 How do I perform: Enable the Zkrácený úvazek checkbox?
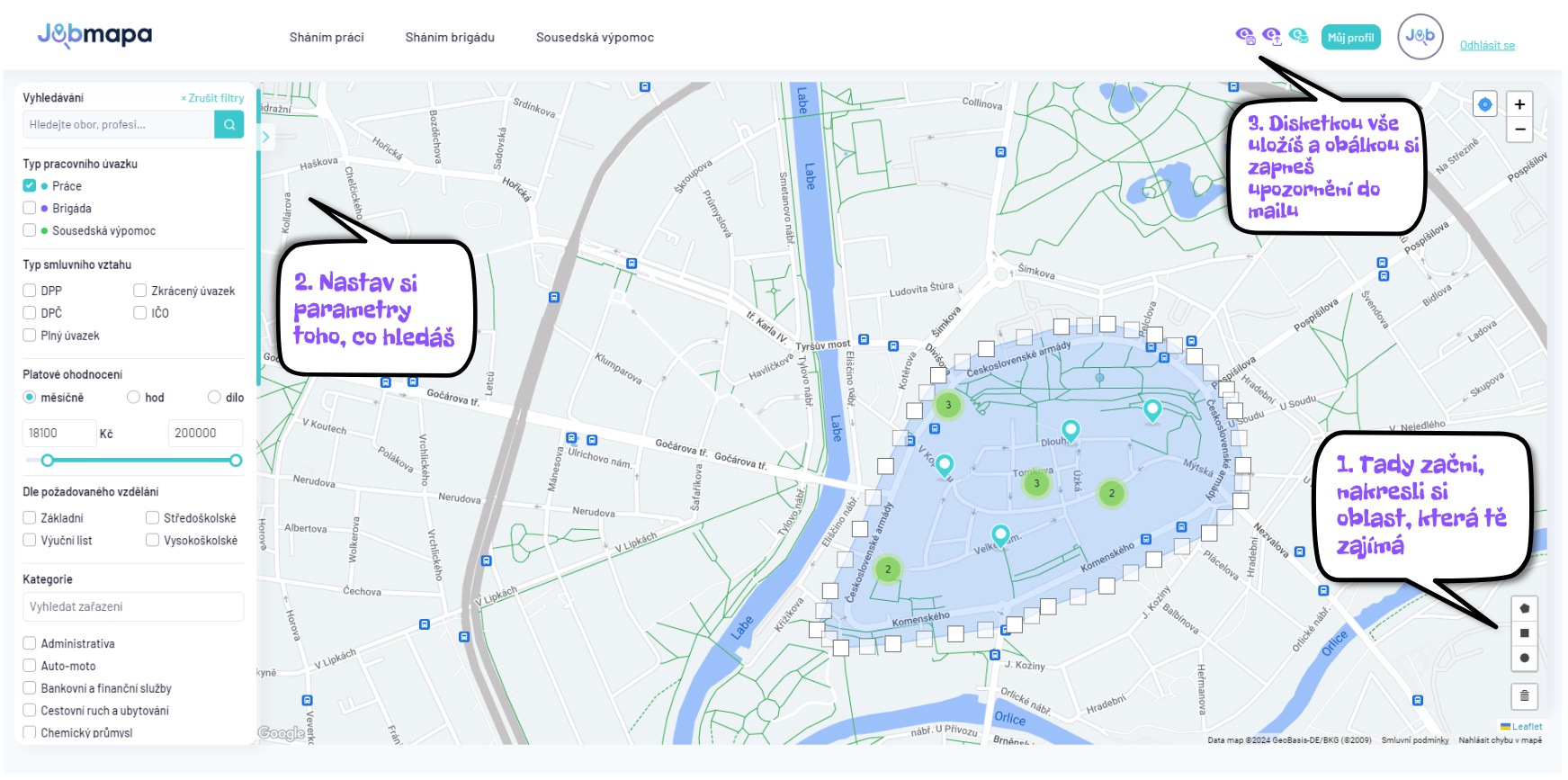tap(140, 291)
